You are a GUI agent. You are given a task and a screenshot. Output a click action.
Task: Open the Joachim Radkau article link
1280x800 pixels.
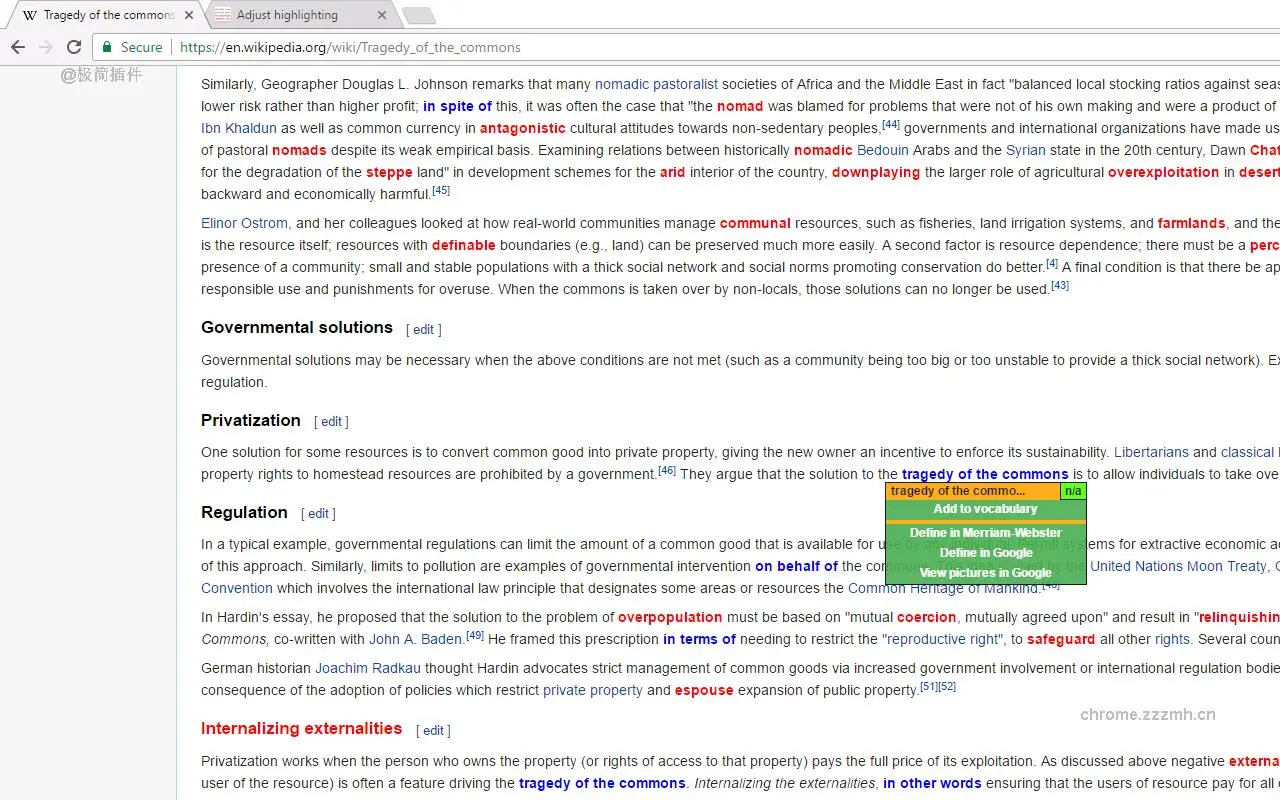click(x=367, y=668)
